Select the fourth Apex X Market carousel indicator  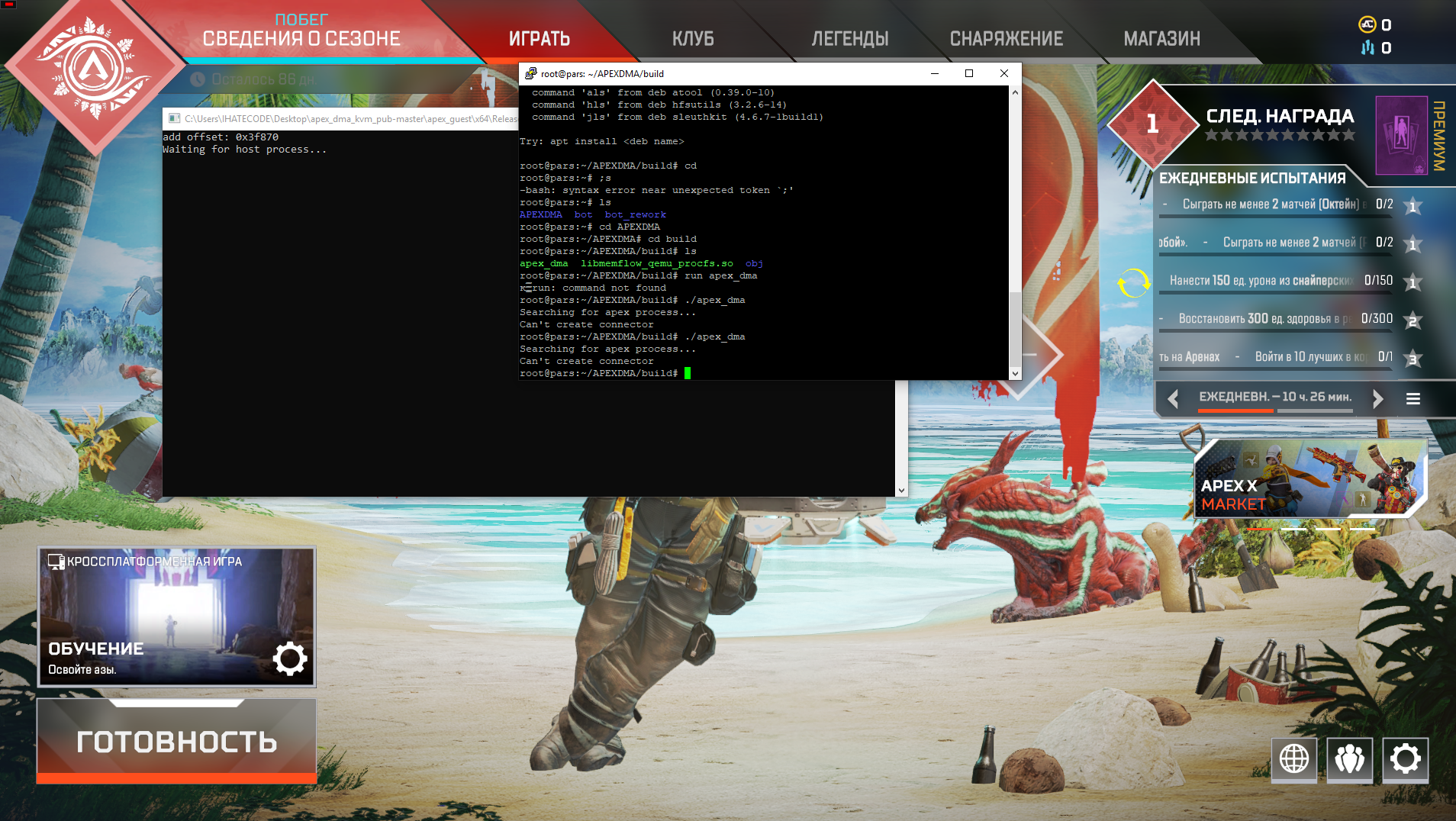coord(1362,529)
